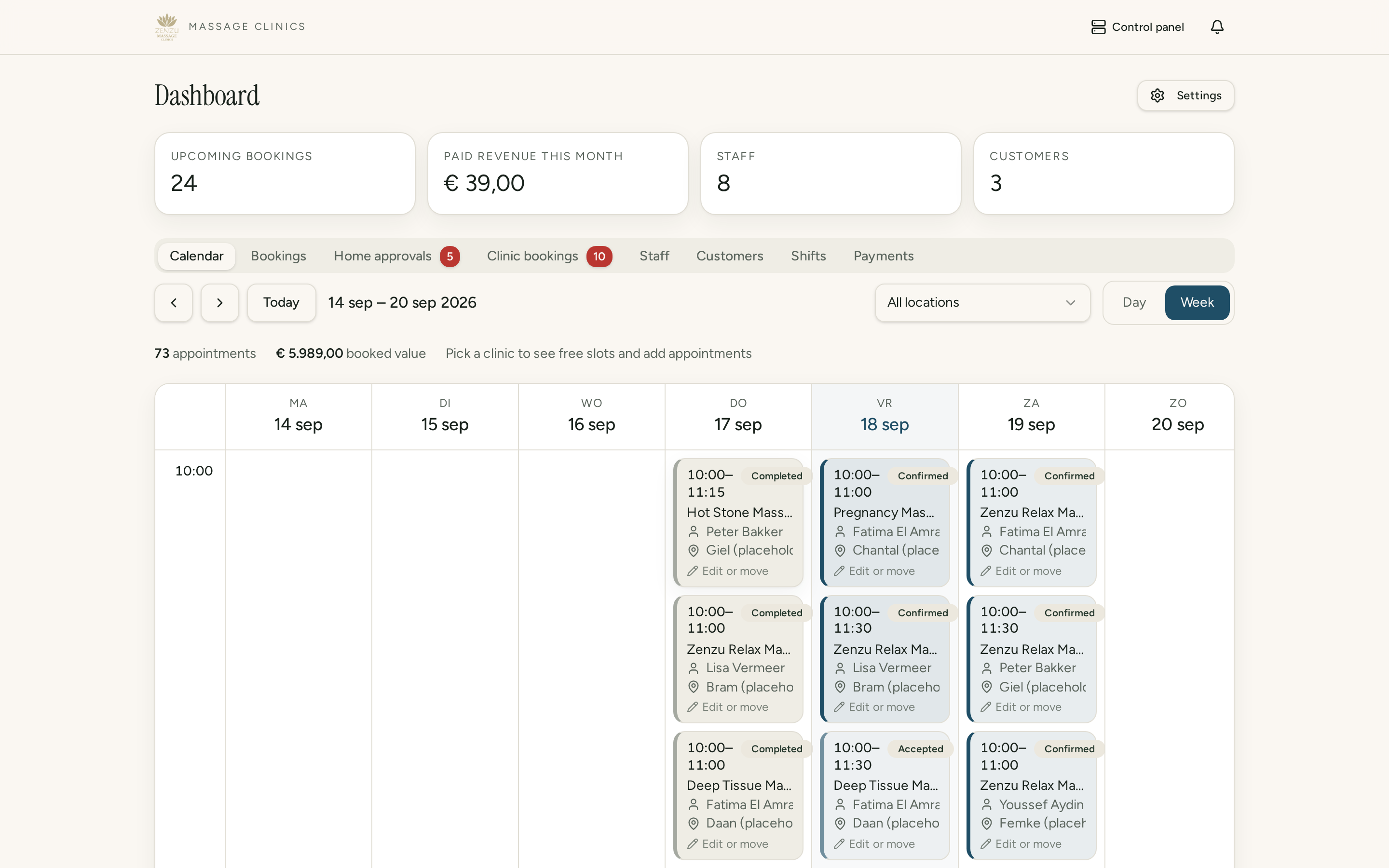Open the Settings button text
This screenshot has width=1389, height=868.
click(x=1198, y=95)
